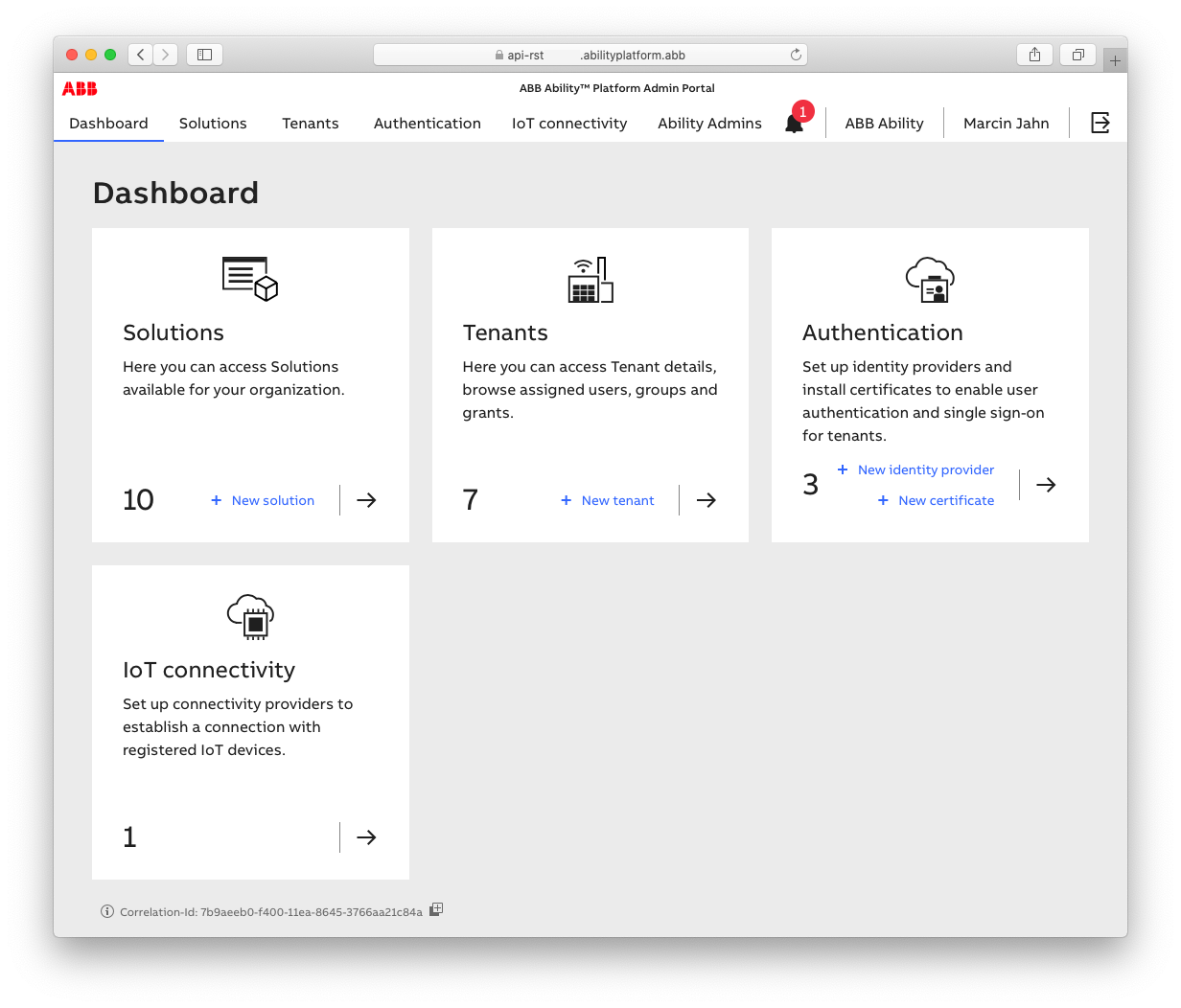Open IoT connectivity via its arrow
The image size is (1181, 1008).
pos(366,837)
